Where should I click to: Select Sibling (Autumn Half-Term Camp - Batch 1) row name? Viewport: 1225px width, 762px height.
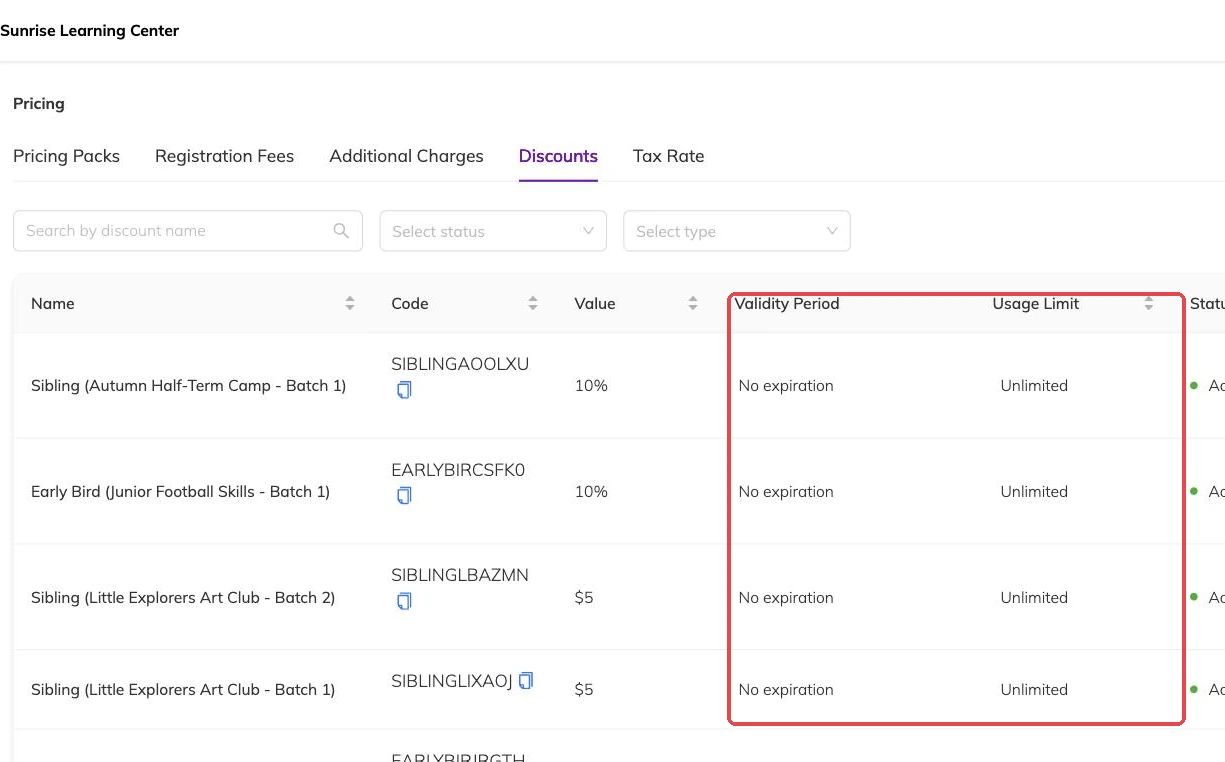[x=189, y=386]
